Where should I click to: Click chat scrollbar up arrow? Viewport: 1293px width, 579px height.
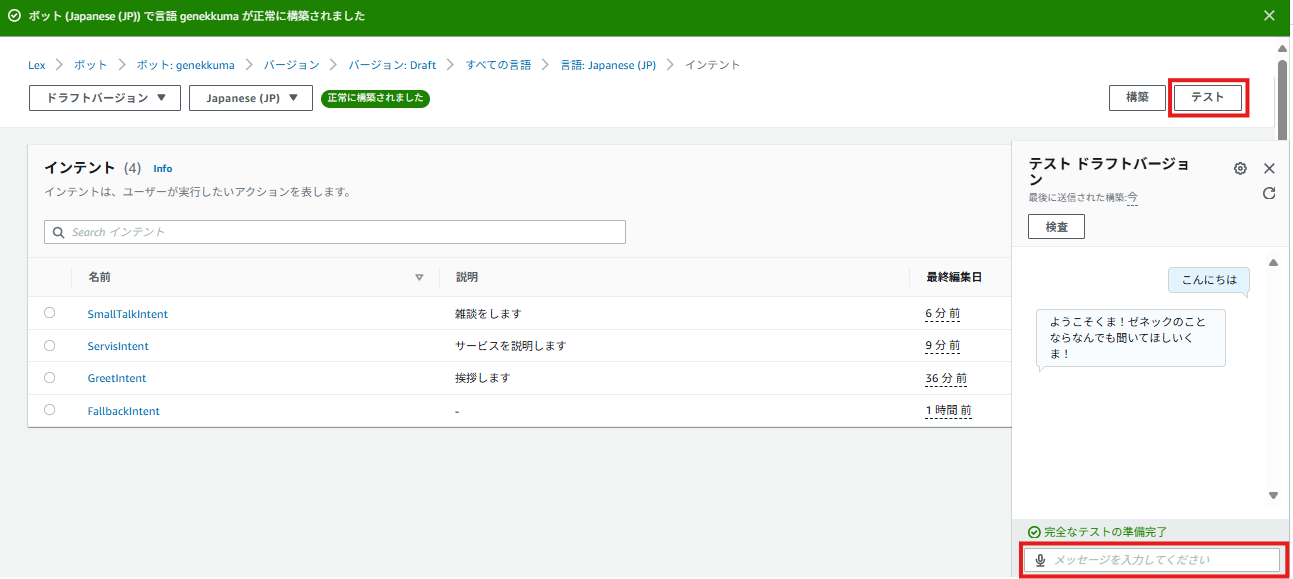tap(1273, 263)
